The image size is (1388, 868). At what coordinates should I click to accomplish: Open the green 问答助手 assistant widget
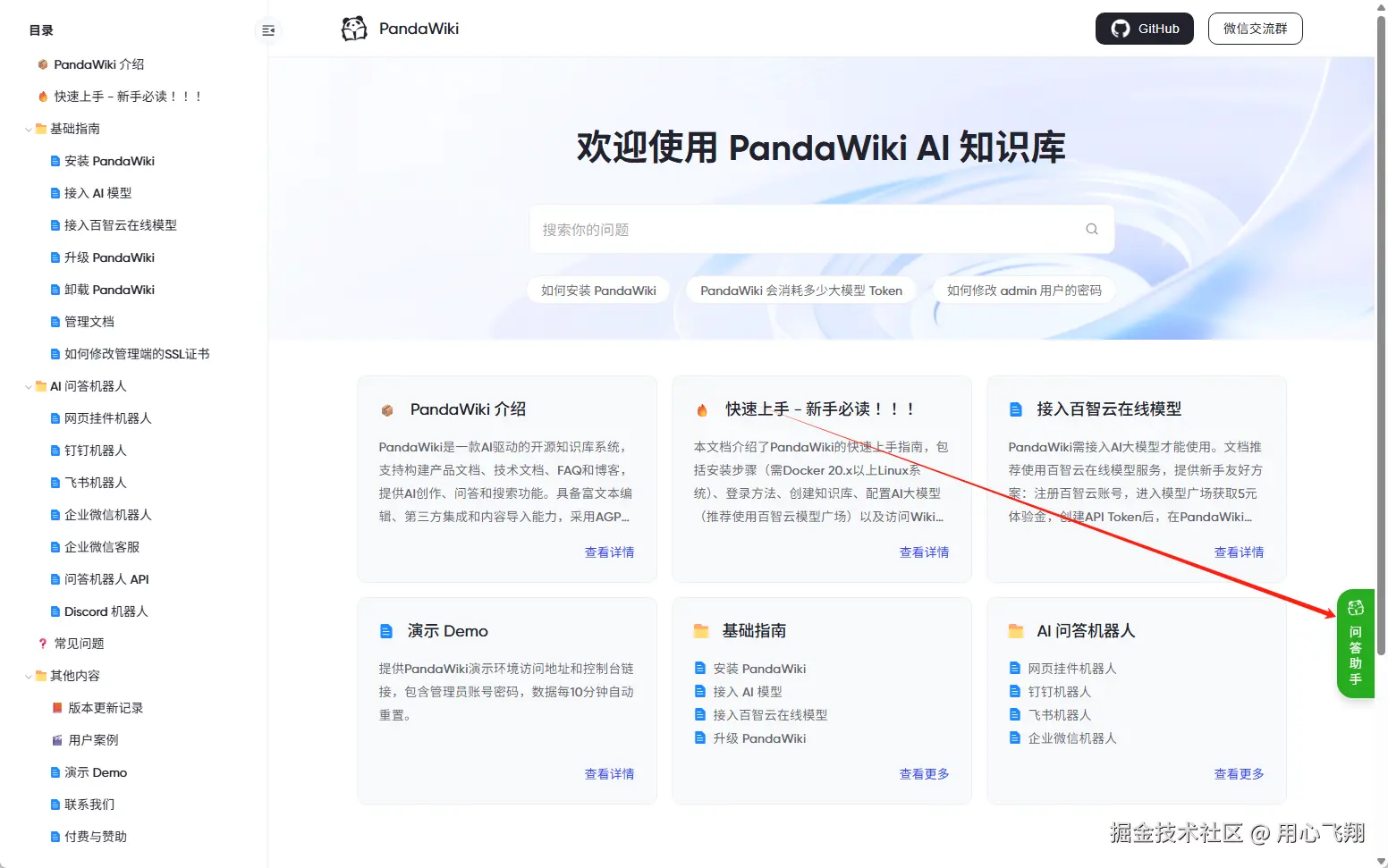(x=1356, y=644)
